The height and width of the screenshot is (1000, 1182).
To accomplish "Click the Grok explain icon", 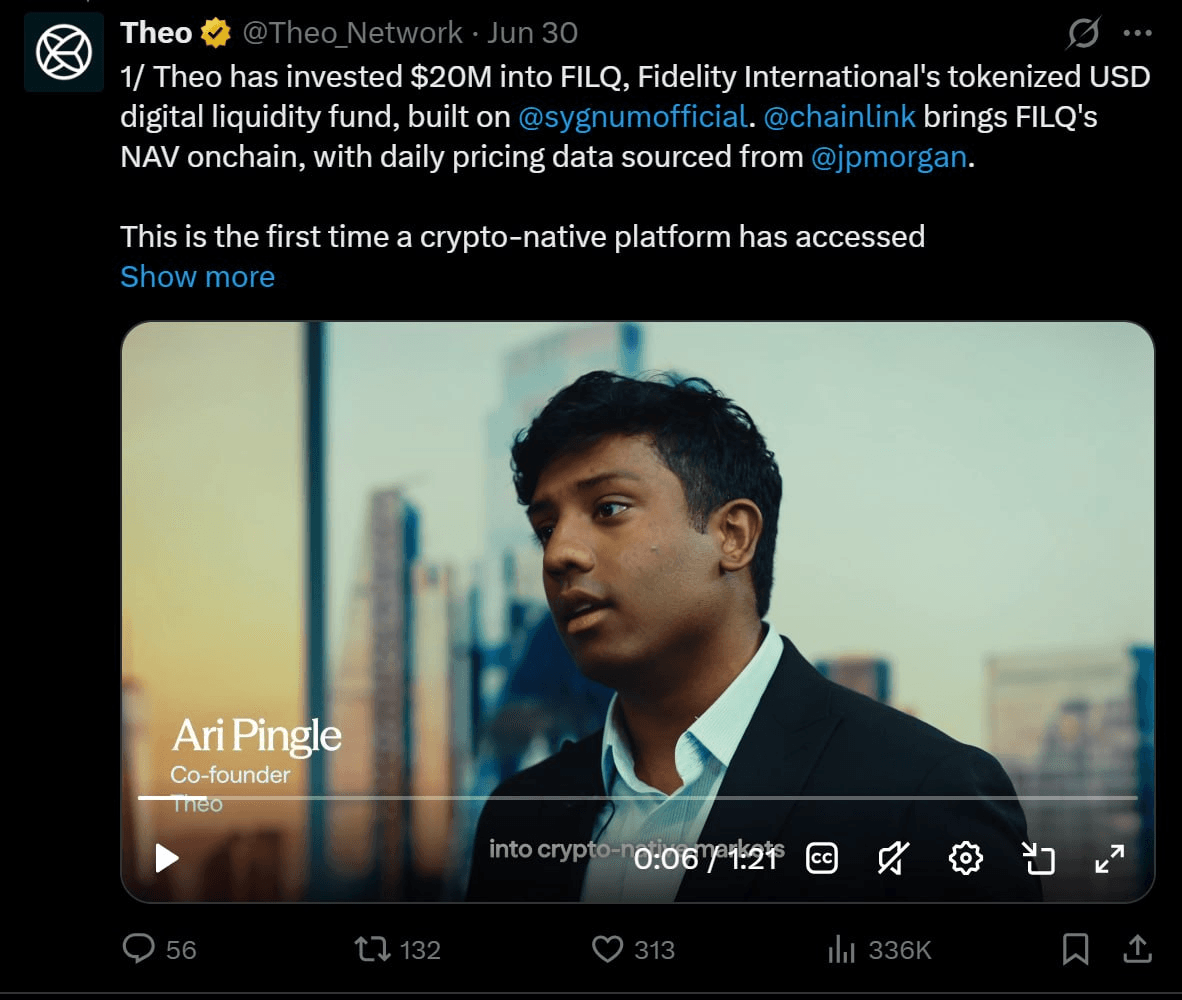I will point(1083,33).
